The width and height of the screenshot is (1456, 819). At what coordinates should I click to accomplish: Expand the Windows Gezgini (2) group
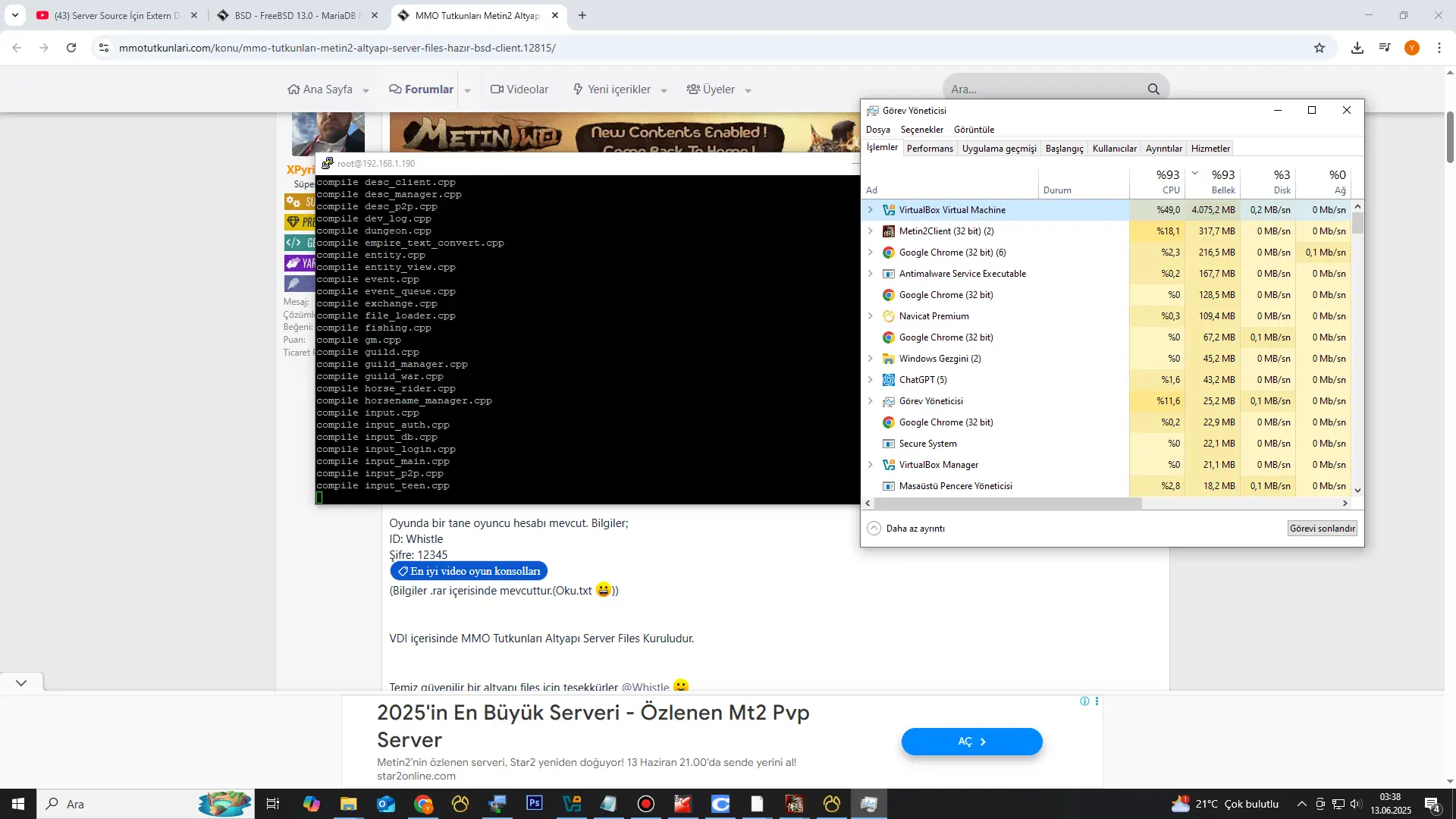(x=870, y=359)
